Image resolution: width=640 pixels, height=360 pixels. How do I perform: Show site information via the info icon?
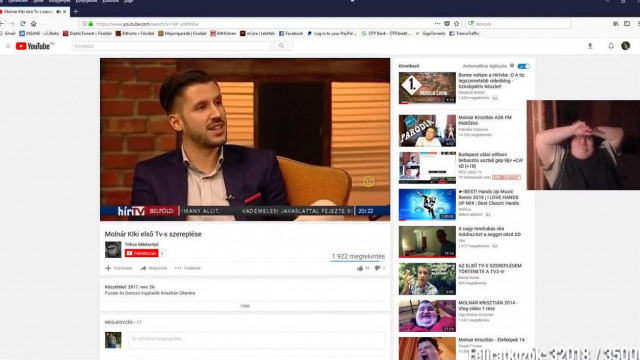[x=84, y=24]
